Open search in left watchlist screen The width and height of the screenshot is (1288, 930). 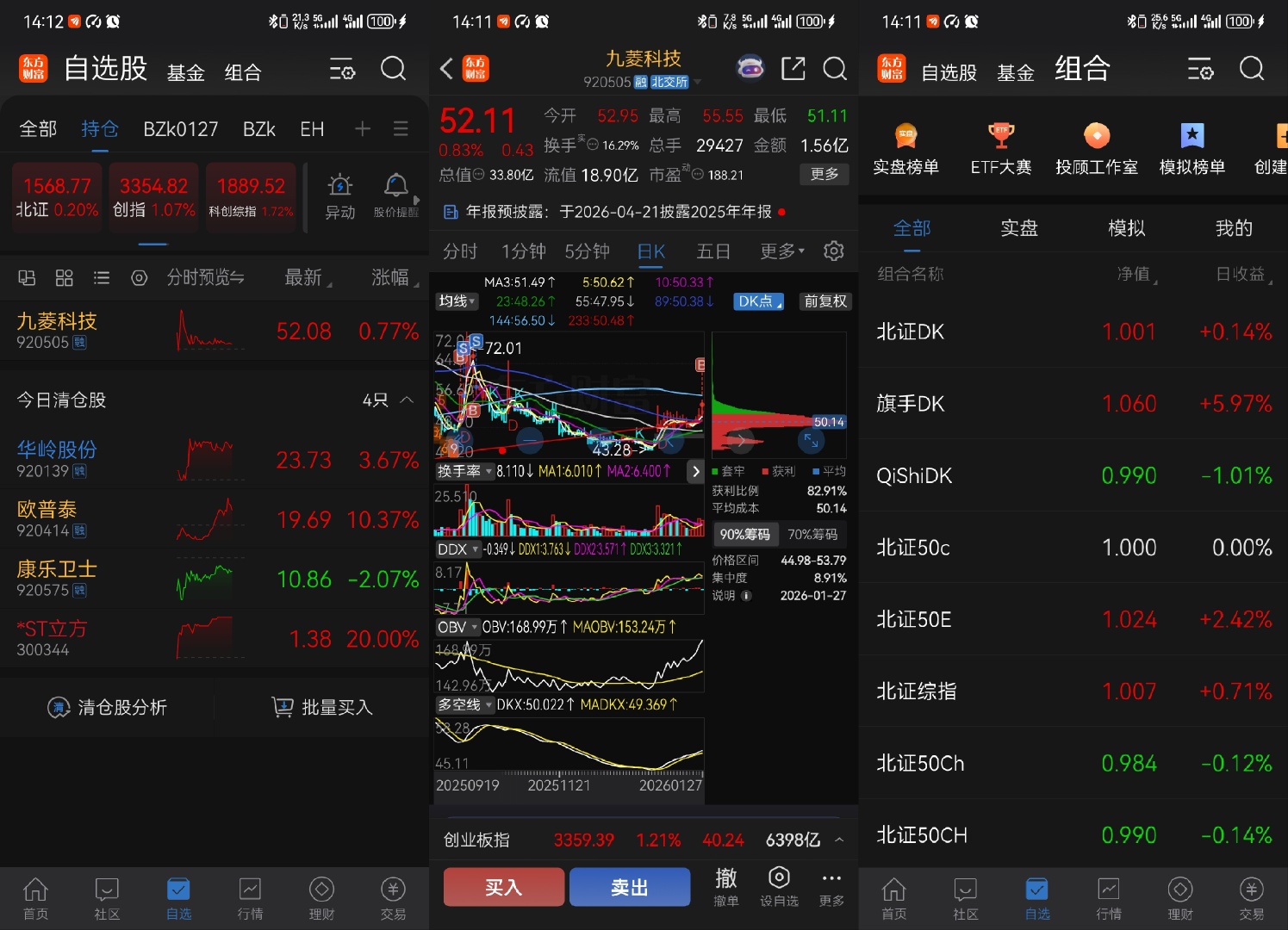(x=393, y=69)
